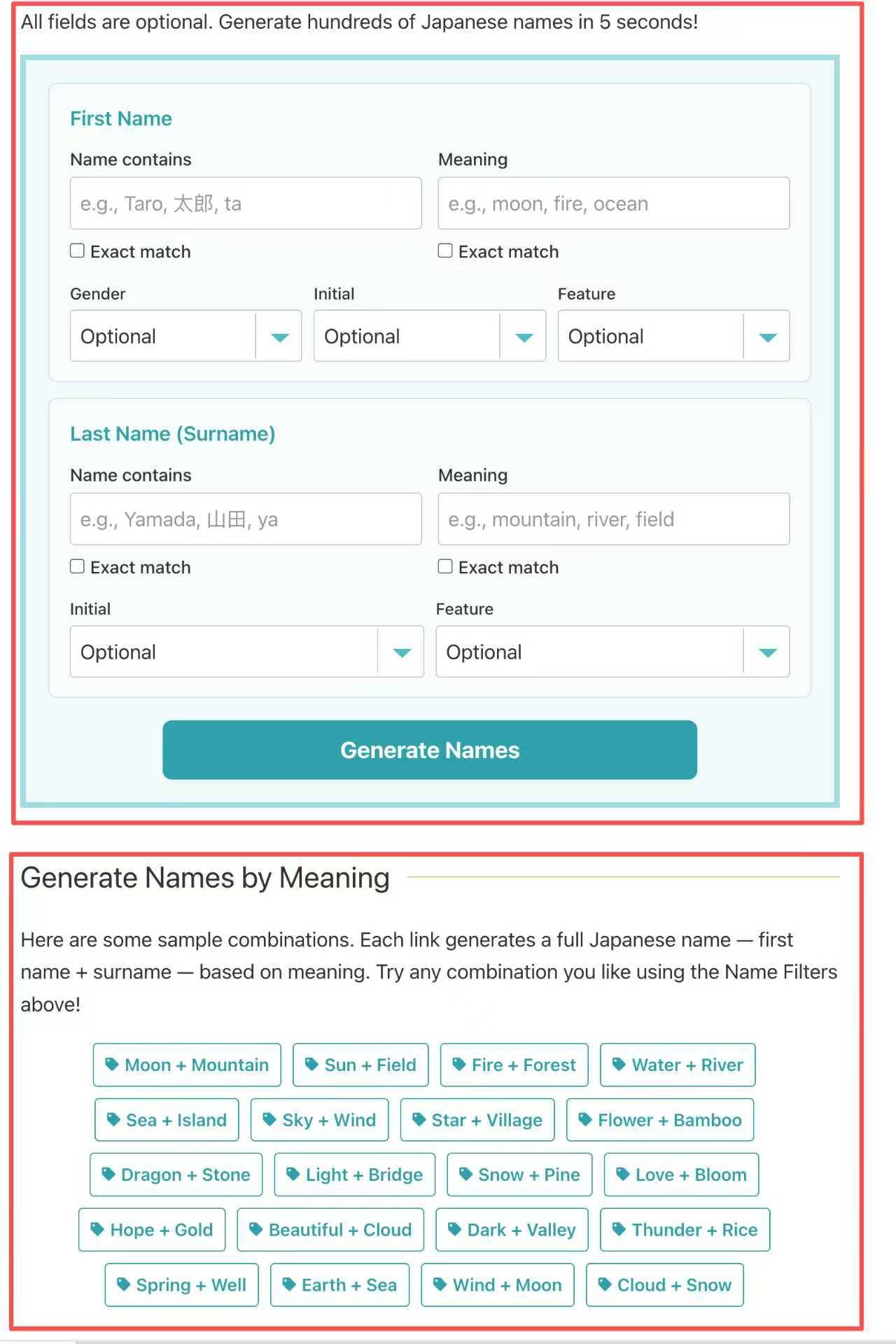This screenshot has width=896, height=1344.
Task: Click tag icon on Moon + Mountain
Action: click(111, 1064)
